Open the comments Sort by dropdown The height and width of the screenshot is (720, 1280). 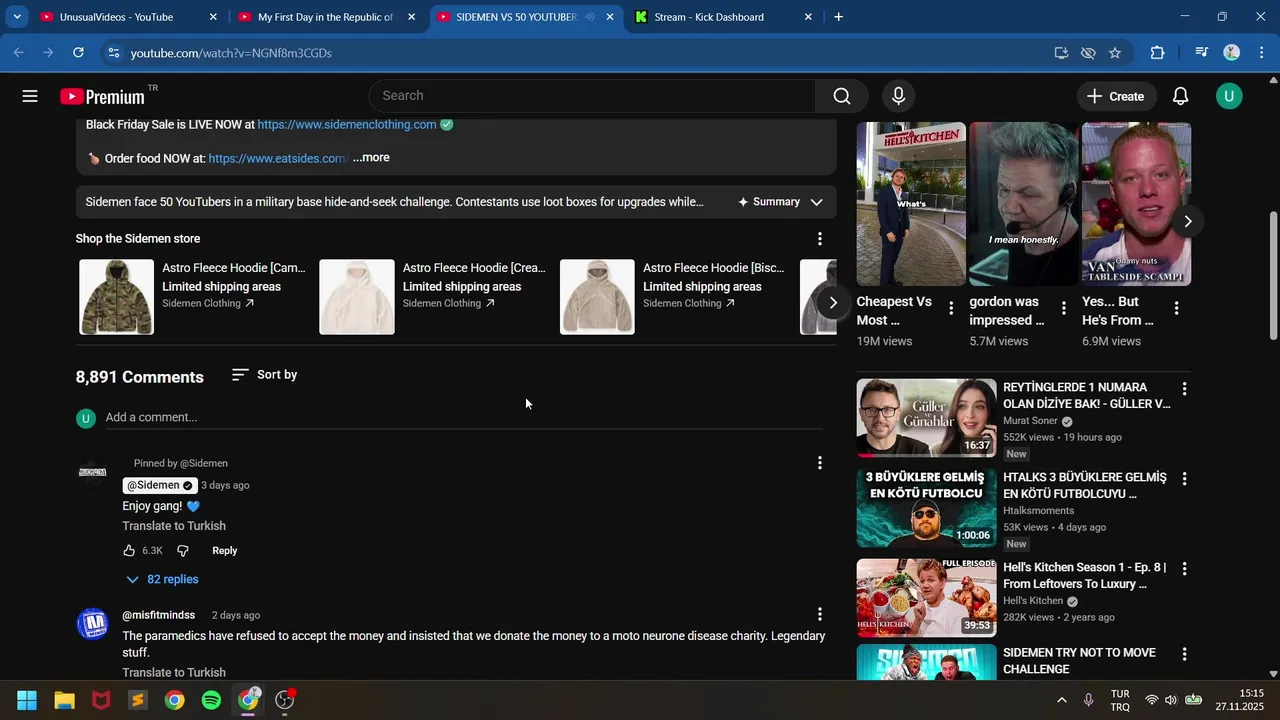(264, 375)
